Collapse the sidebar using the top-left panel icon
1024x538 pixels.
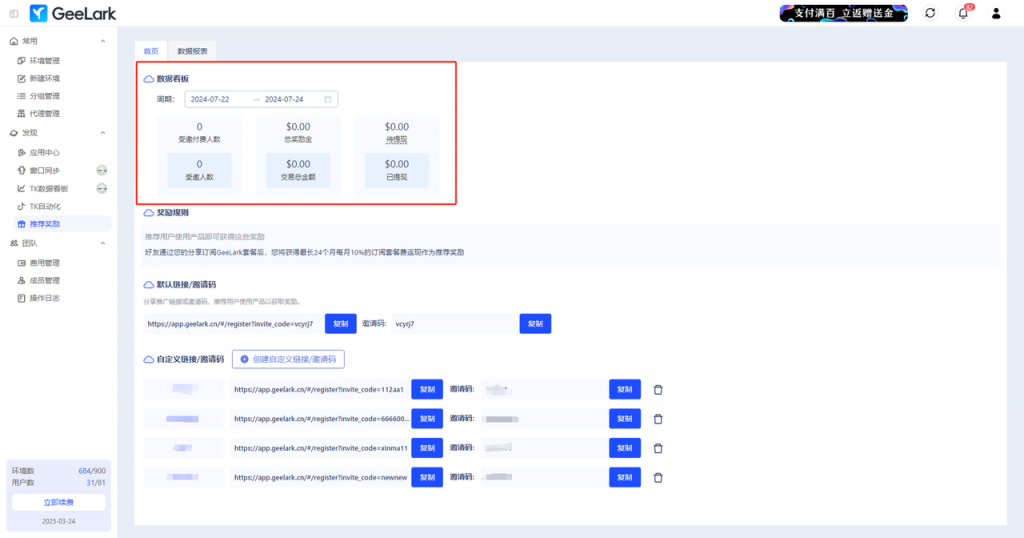tap(13, 13)
